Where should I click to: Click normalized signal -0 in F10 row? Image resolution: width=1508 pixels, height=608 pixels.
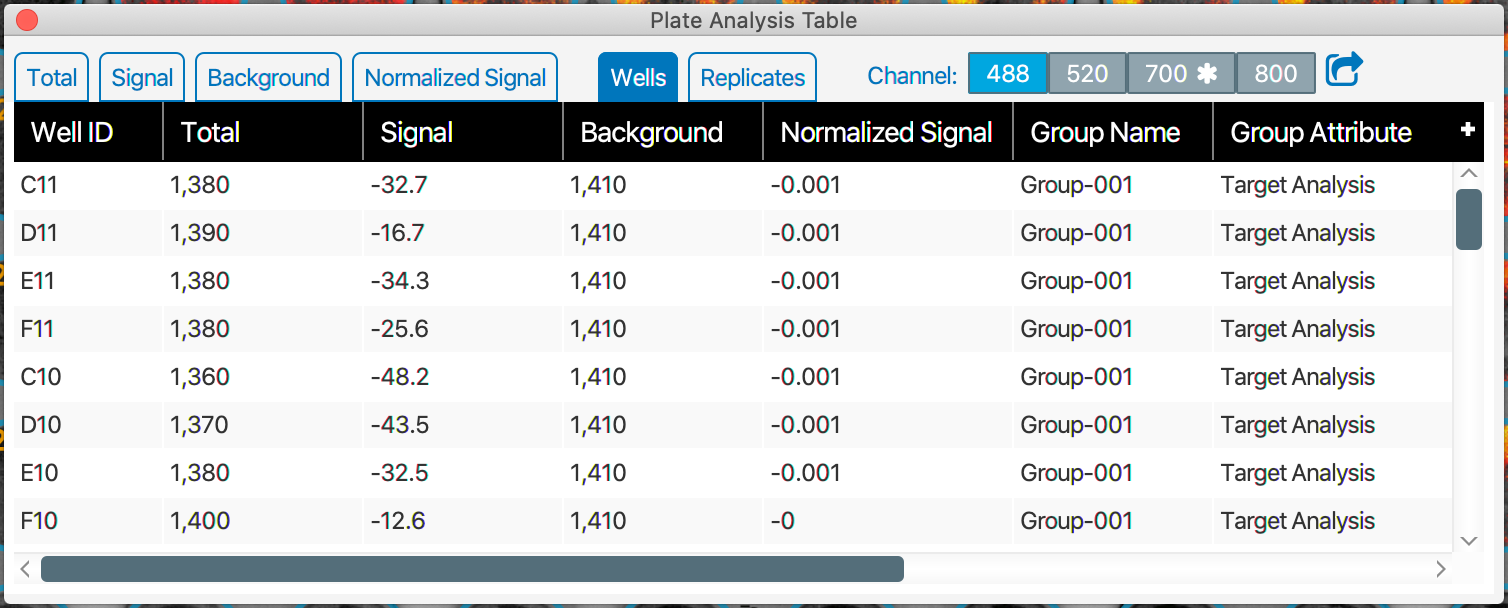pyautogui.click(x=783, y=521)
